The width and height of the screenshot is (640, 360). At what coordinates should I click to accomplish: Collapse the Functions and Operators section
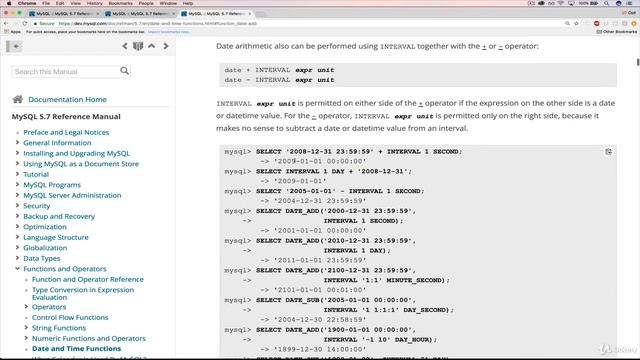[x=17, y=269]
